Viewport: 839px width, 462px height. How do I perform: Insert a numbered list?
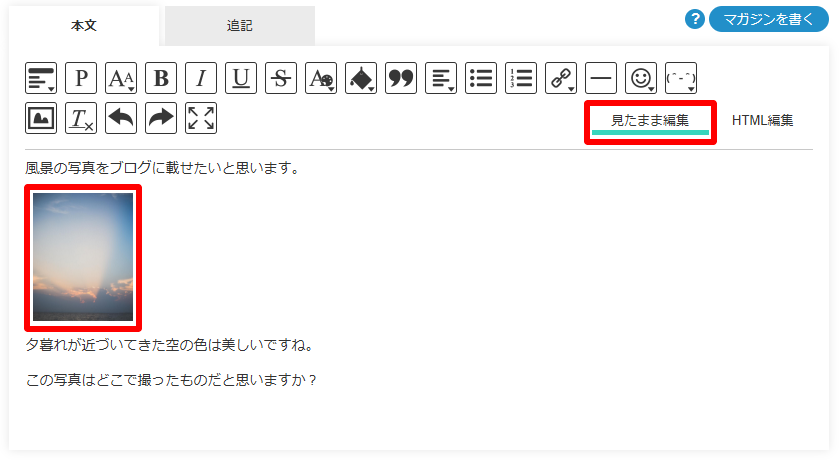(521, 78)
